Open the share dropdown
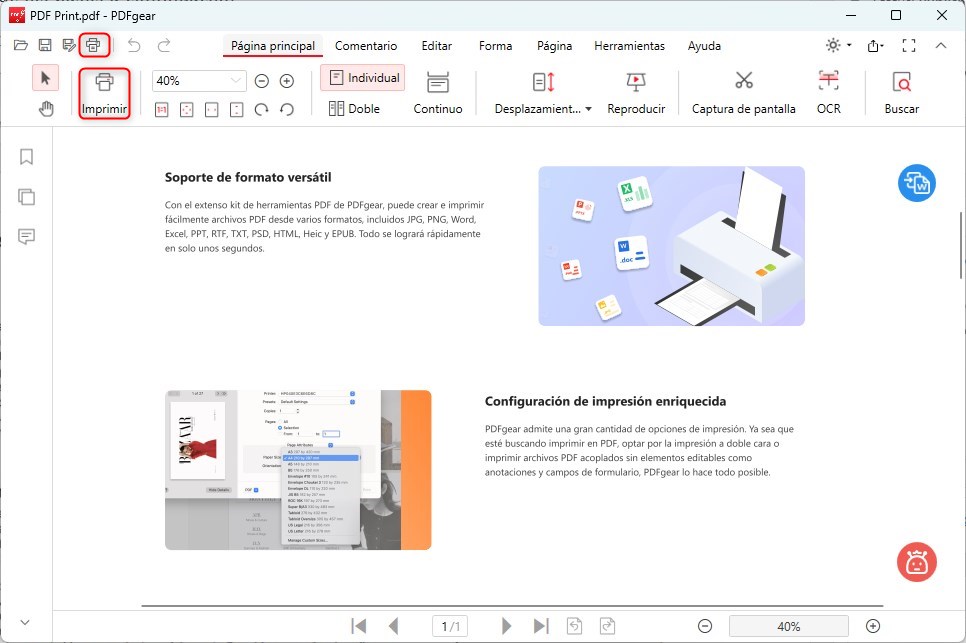Image resolution: width=966 pixels, height=643 pixels. [875, 46]
